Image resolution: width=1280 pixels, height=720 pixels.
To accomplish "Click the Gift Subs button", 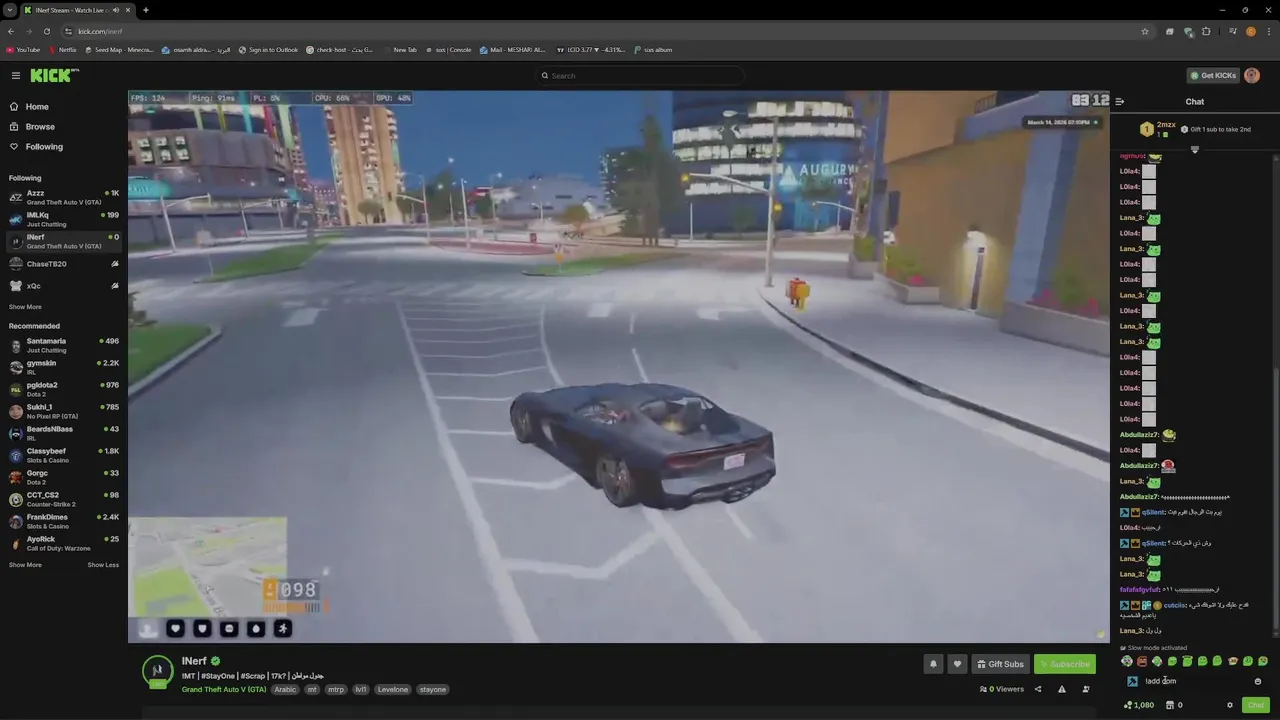I will click(1000, 664).
